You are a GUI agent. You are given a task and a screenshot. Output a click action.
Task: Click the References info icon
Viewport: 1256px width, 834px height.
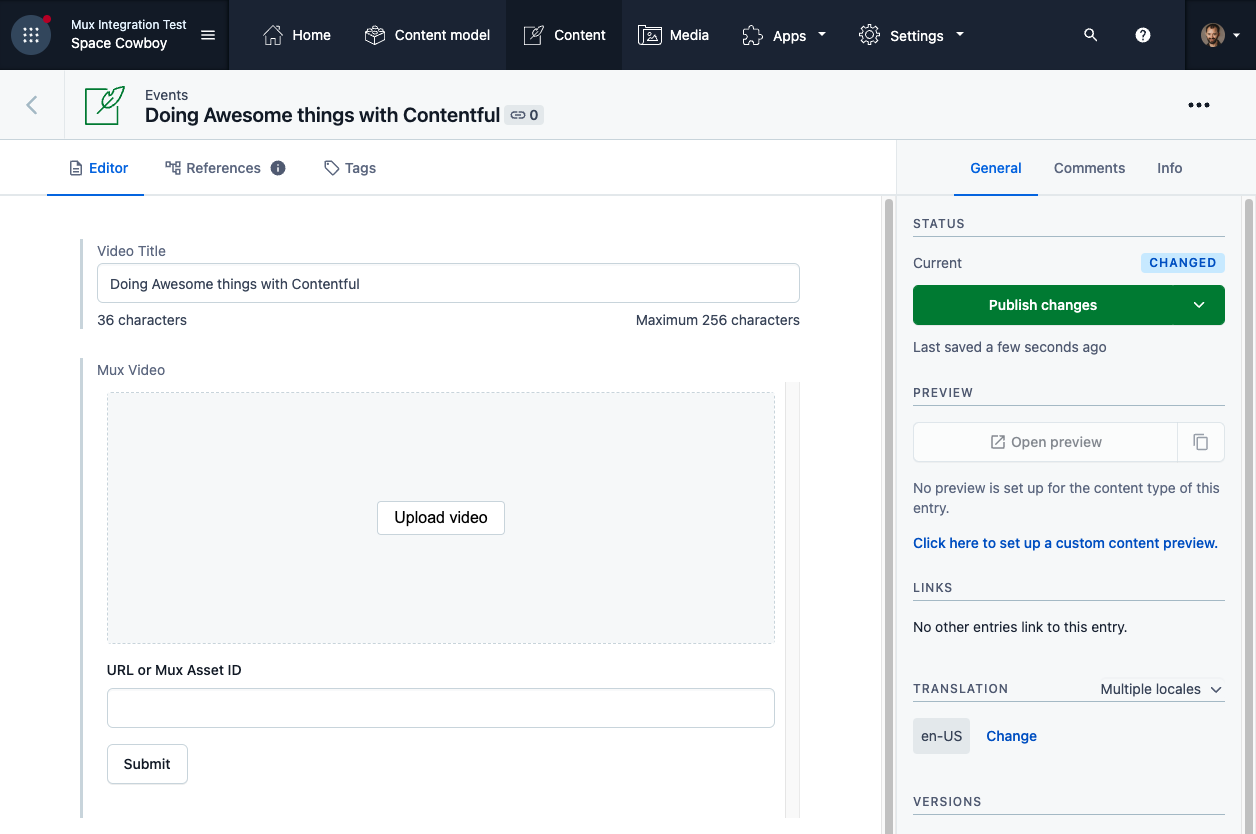click(x=278, y=168)
